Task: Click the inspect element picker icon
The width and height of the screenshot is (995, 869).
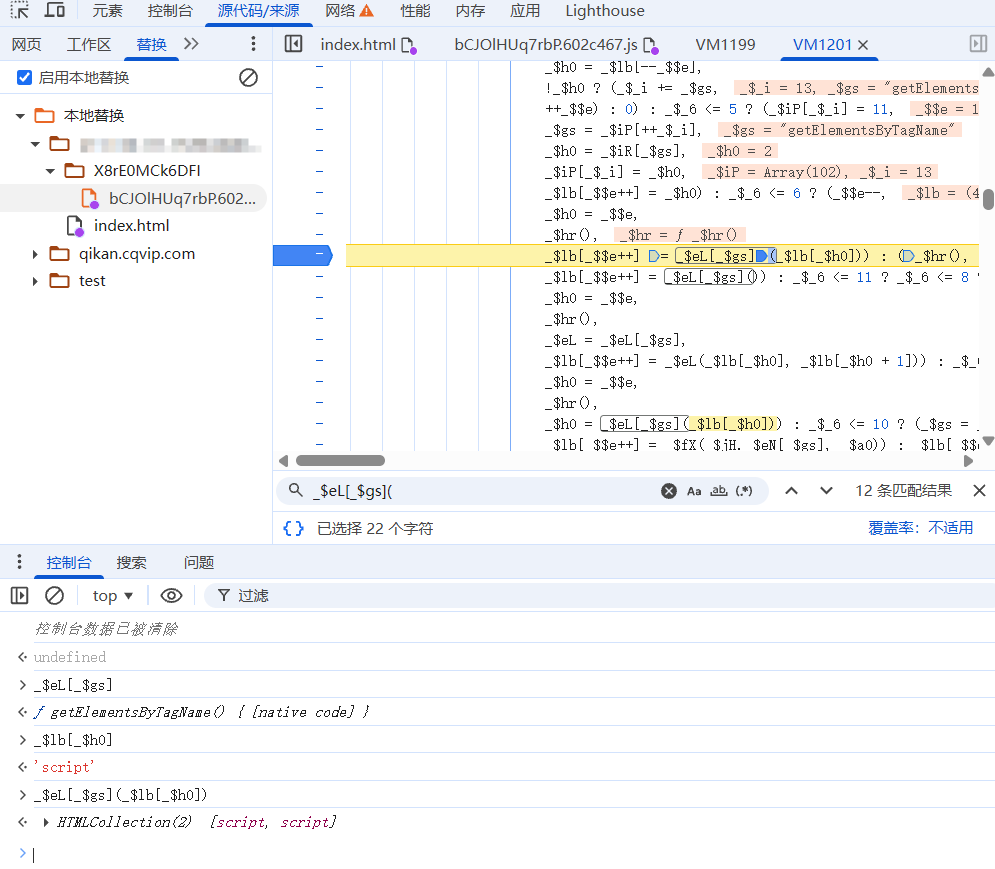Action: 20,11
